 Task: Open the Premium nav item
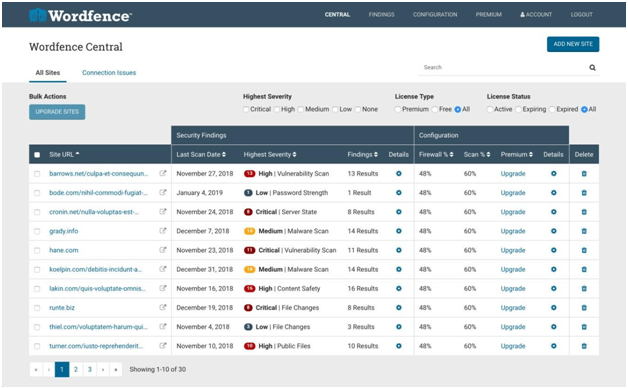(489, 14)
